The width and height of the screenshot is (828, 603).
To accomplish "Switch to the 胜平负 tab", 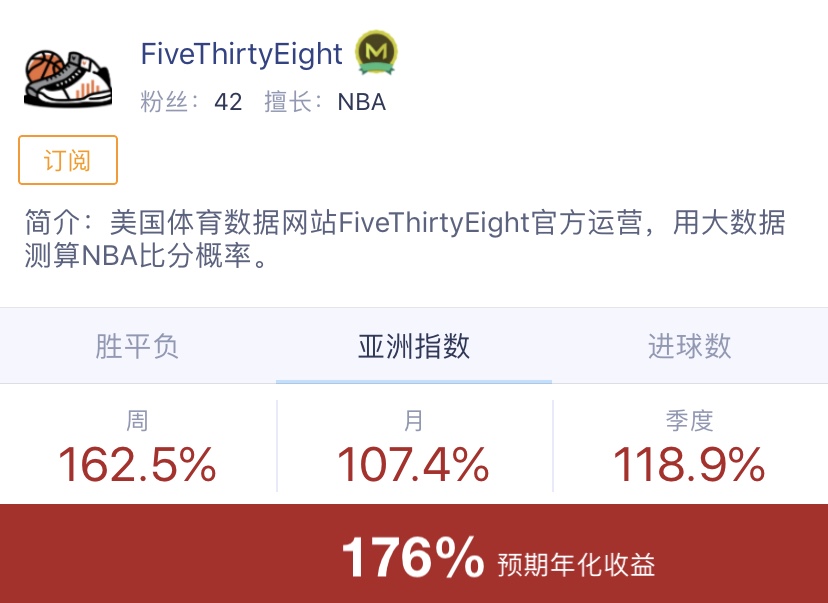I will coord(137,346).
